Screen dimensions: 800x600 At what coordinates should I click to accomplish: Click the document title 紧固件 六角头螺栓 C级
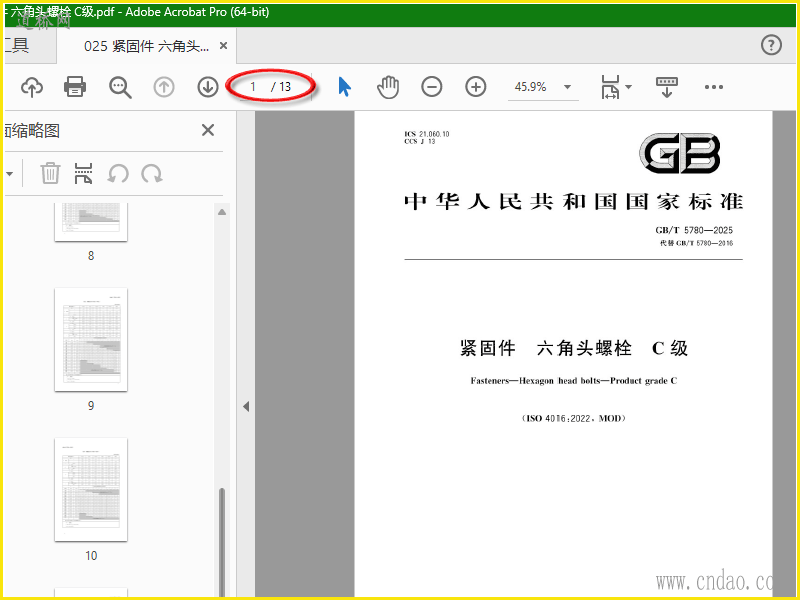[573, 348]
